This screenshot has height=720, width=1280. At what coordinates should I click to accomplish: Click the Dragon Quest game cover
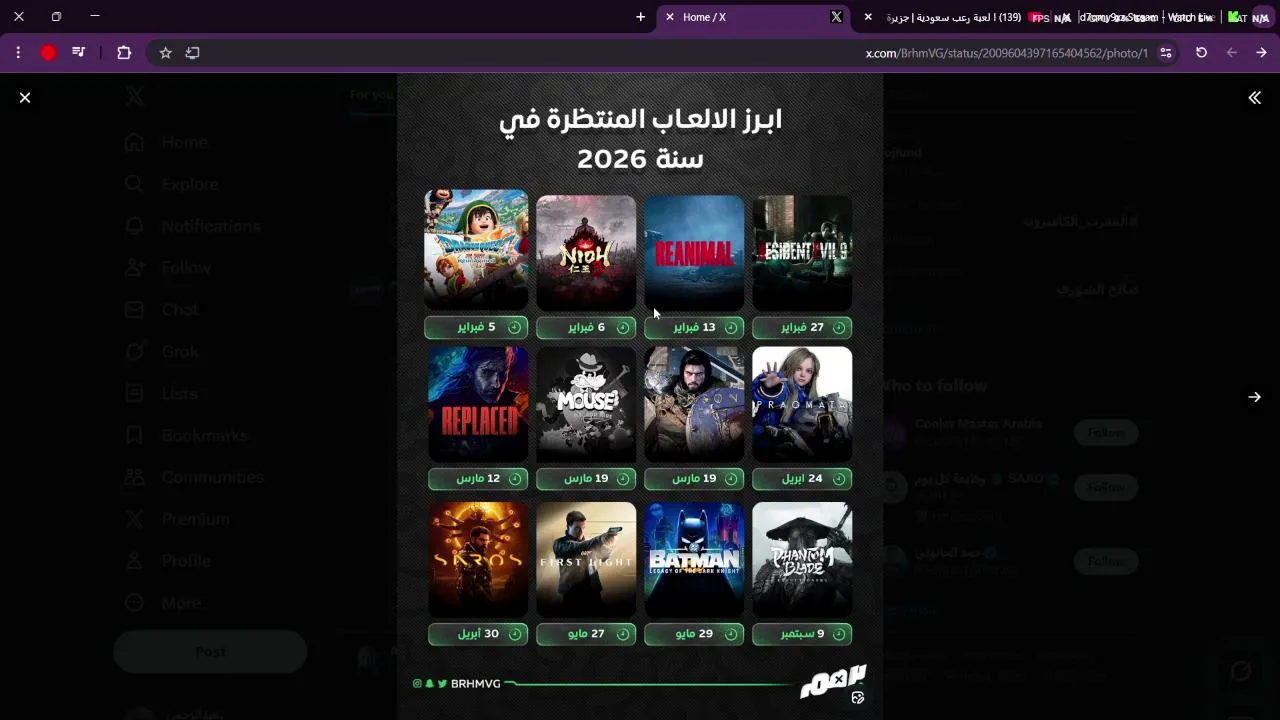point(477,250)
